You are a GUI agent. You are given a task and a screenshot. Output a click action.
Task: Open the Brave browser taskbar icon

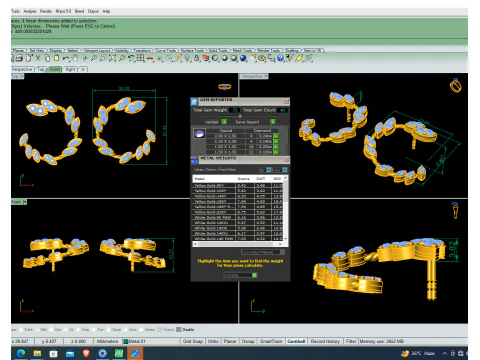point(86,353)
